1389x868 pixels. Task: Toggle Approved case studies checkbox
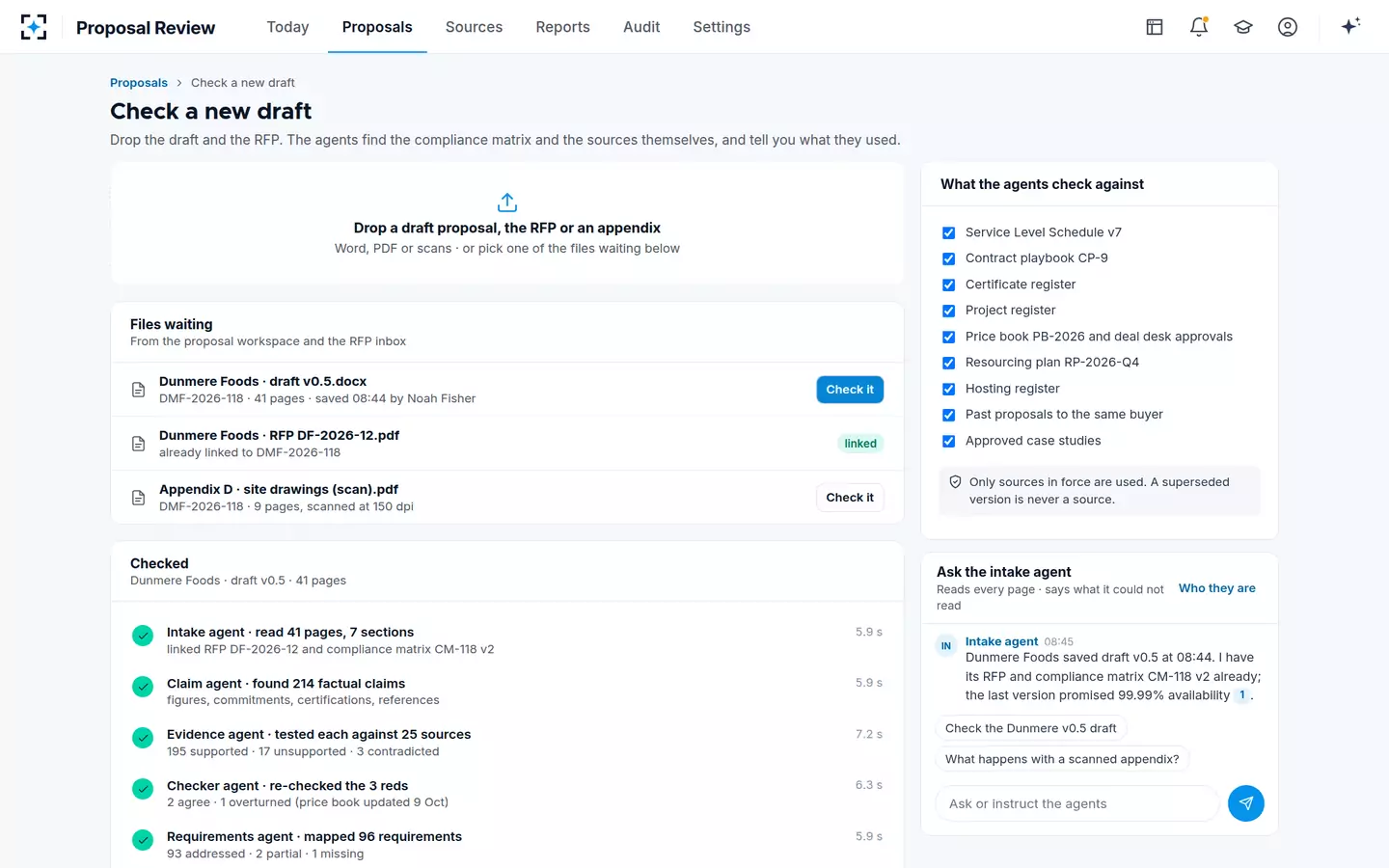pyautogui.click(x=948, y=441)
